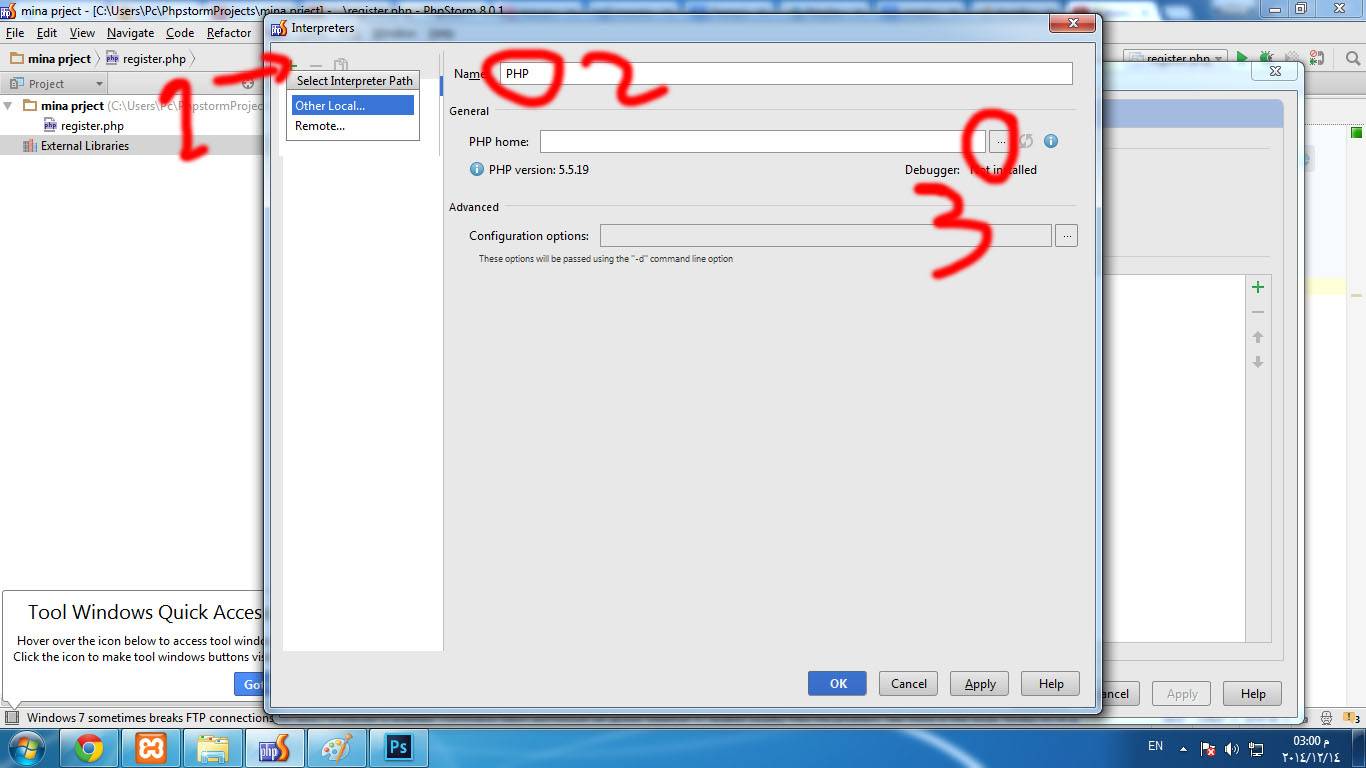
Task: Open Paint from taskbar
Action: coord(337,748)
